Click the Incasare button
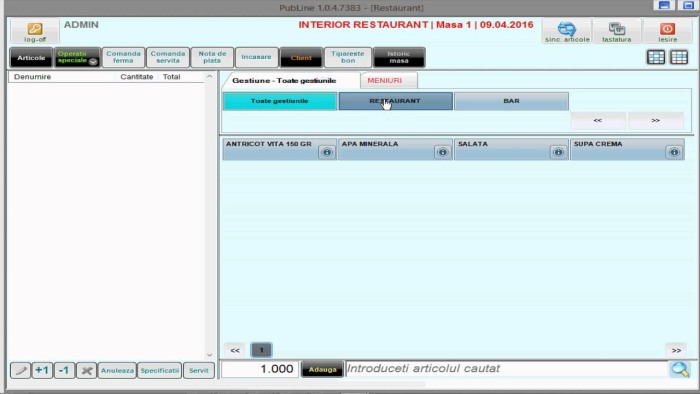Viewport: 700px width, 394px height. [x=257, y=57]
